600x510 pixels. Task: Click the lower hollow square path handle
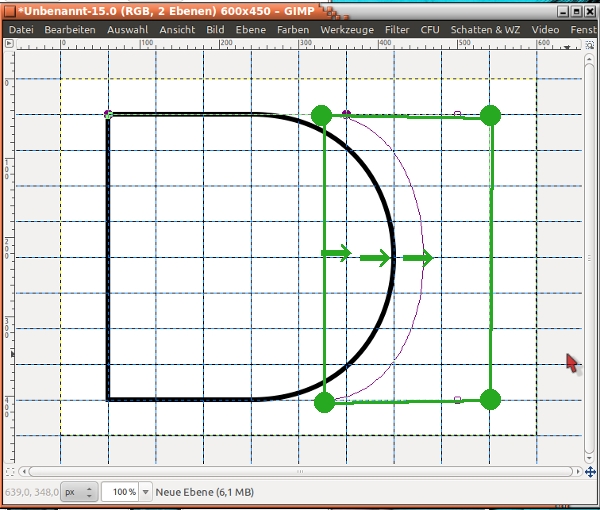coord(457,400)
